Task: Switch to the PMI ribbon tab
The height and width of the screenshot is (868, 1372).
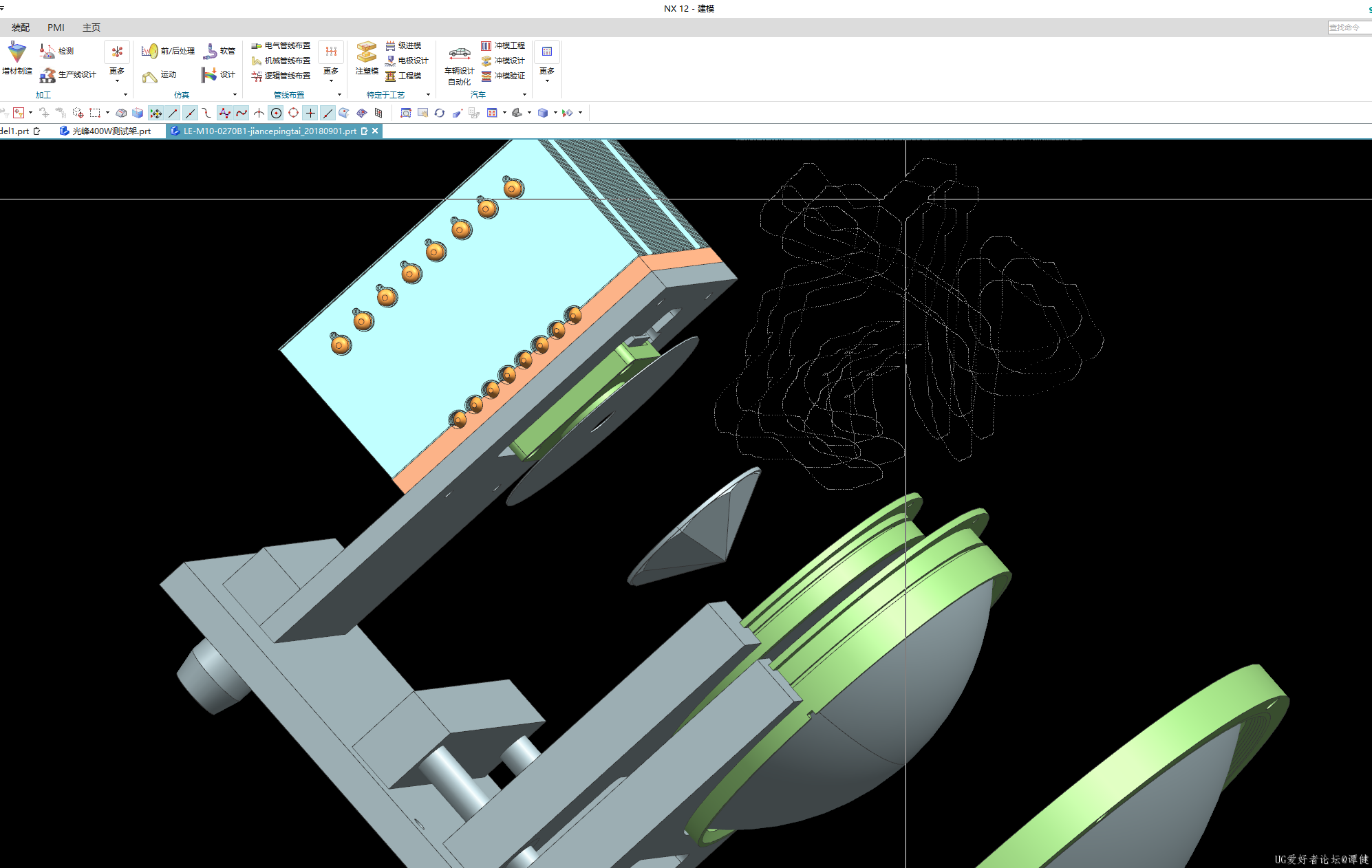Action: pos(56,28)
